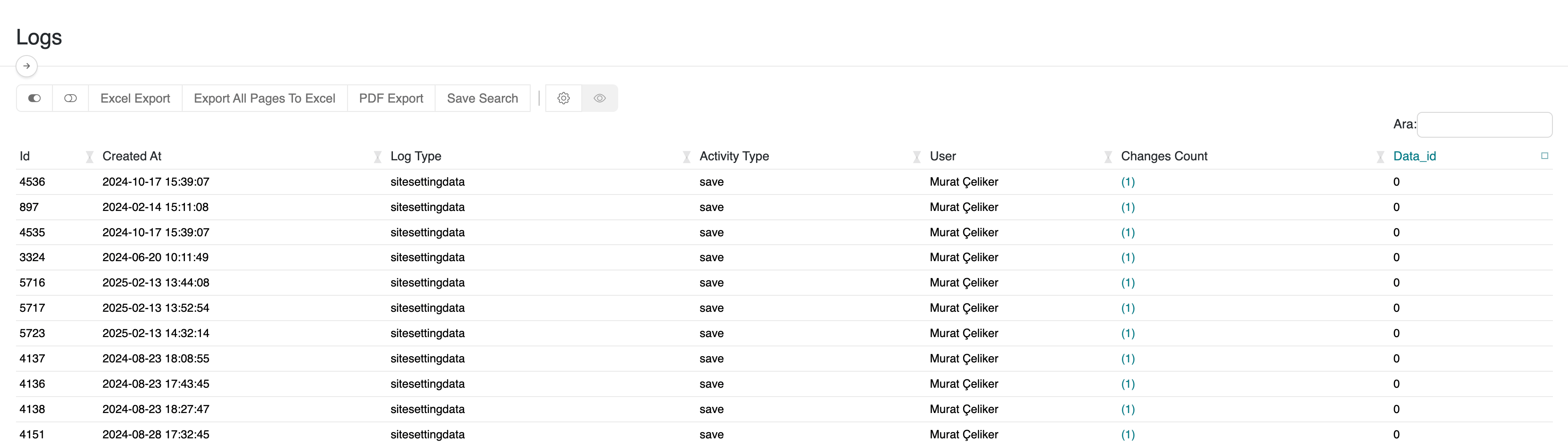Open the filter icon on Changes Count column
1568x445 pixels.
click(x=1108, y=156)
